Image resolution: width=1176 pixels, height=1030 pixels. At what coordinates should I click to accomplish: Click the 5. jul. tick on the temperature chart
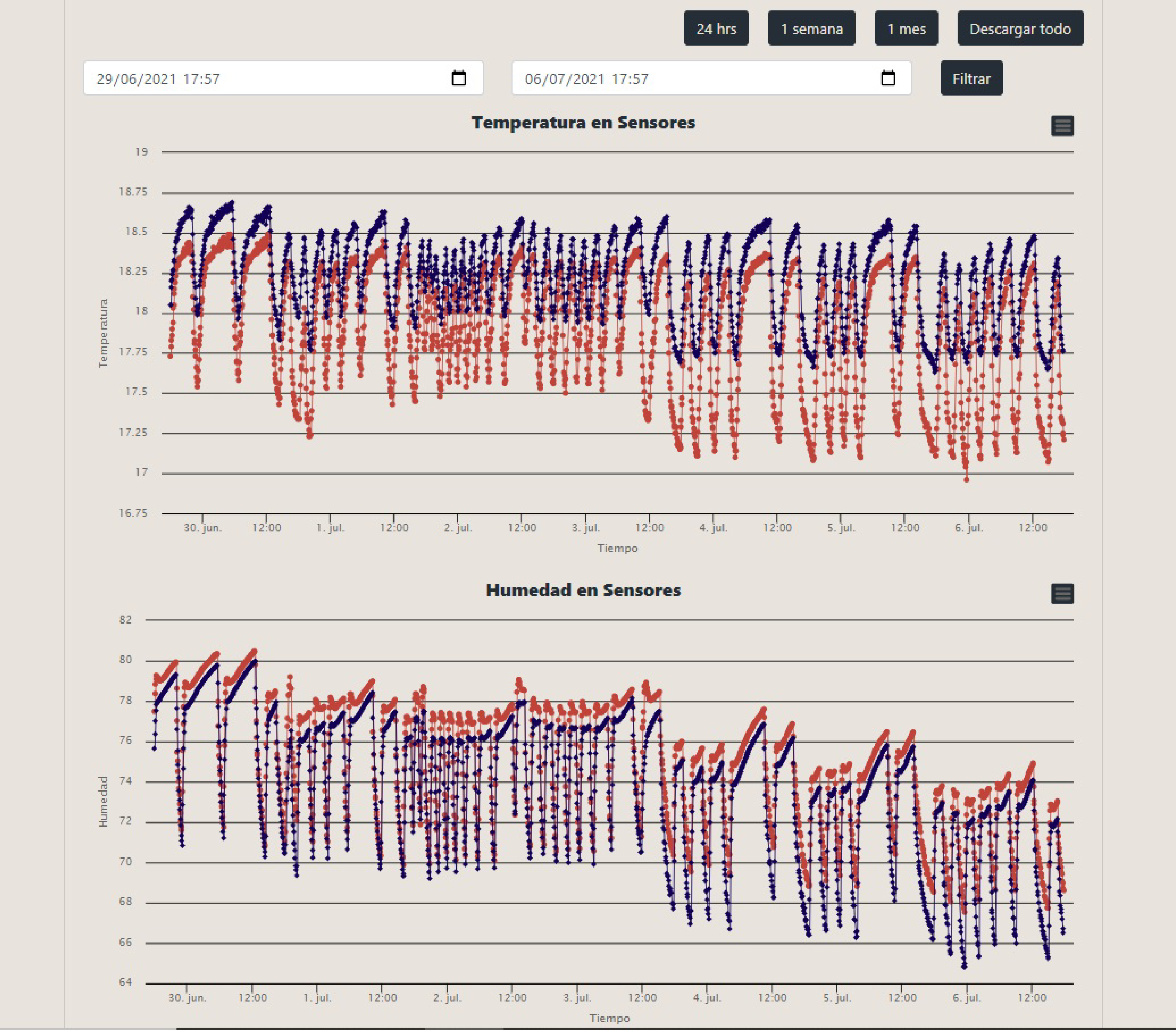tap(841, 528)
